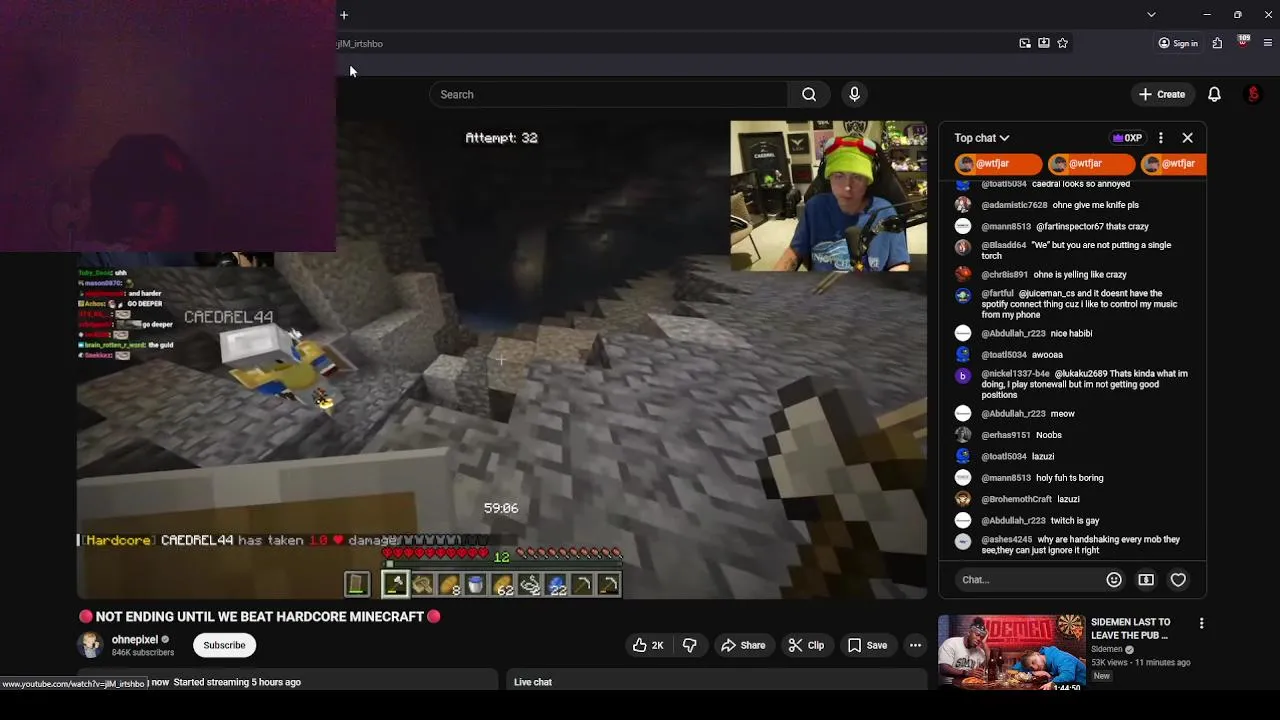1280x720 pixels.
Task: Open the Sidemen channel link
Action: pos(1107,649)
